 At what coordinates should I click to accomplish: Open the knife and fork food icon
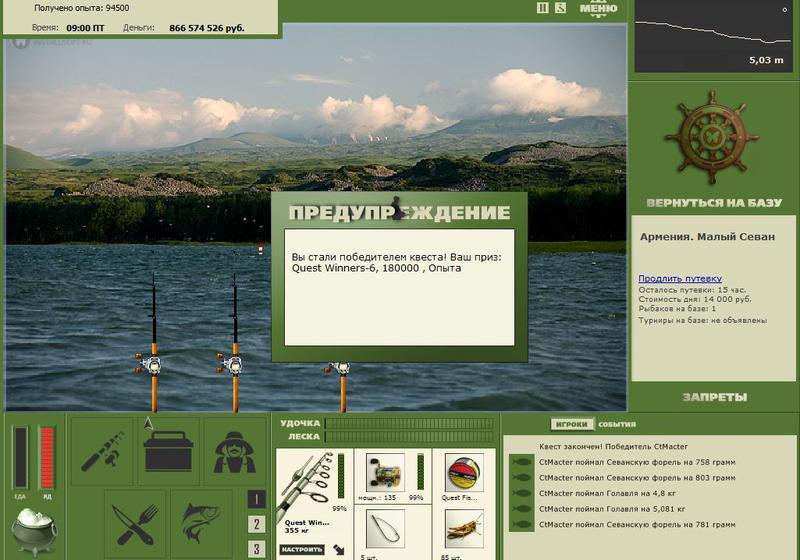coord(135,523)
